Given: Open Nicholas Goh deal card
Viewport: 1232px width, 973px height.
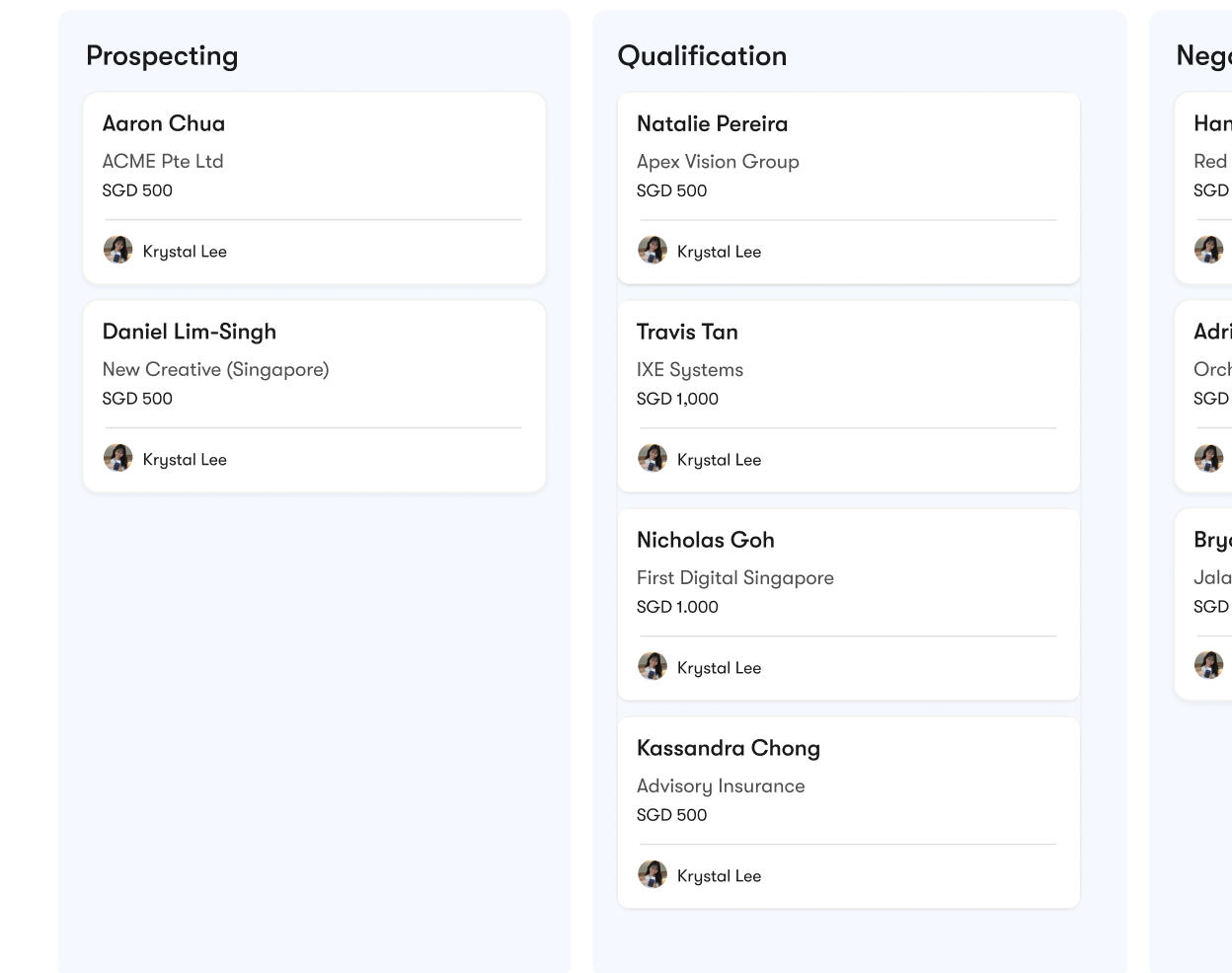Looking at the screenshot, I should 849,605.
